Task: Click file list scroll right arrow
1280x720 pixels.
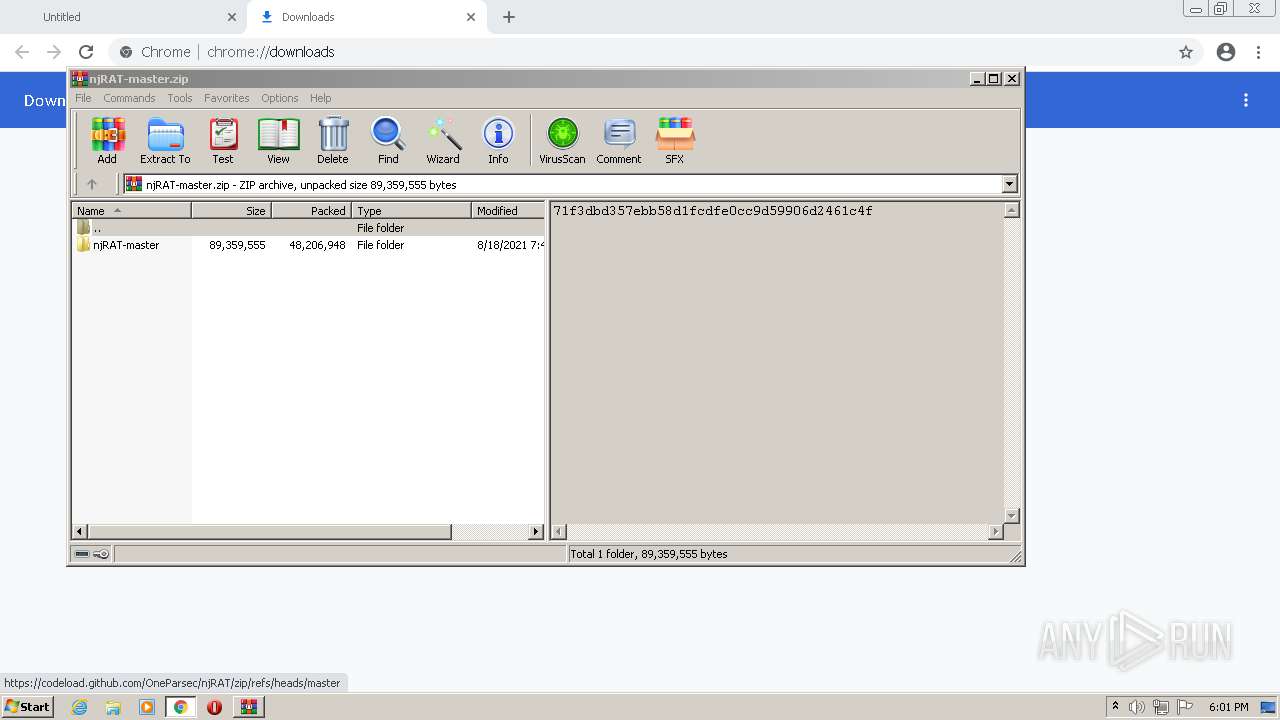Action: (x=536, y=532)
